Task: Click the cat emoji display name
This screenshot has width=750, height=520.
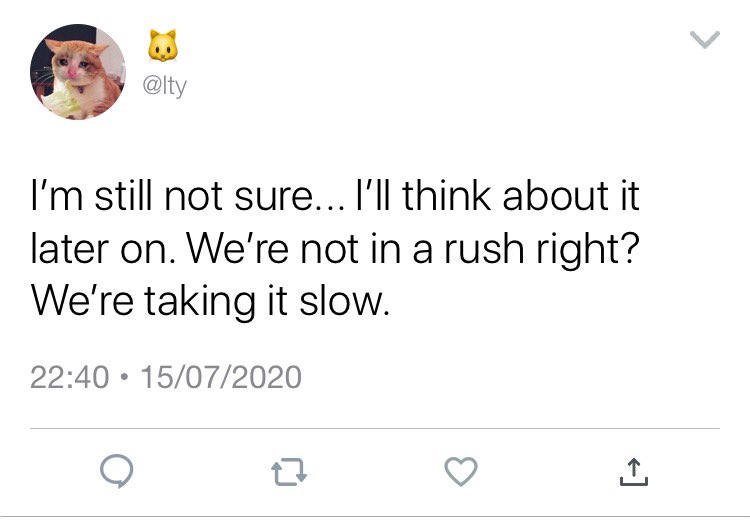Action: pos(163,45)
